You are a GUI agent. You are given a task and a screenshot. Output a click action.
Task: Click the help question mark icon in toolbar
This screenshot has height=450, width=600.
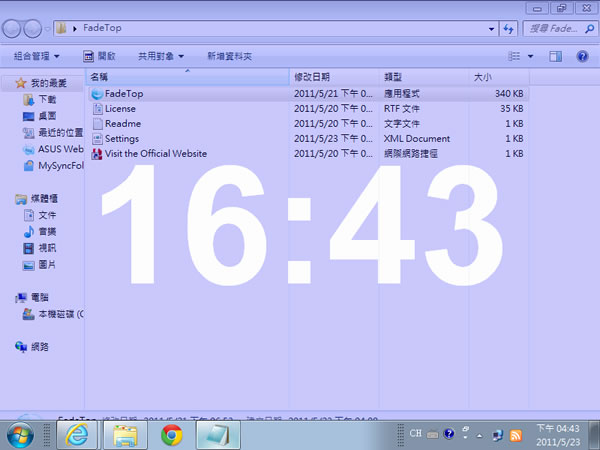[582, 56]
